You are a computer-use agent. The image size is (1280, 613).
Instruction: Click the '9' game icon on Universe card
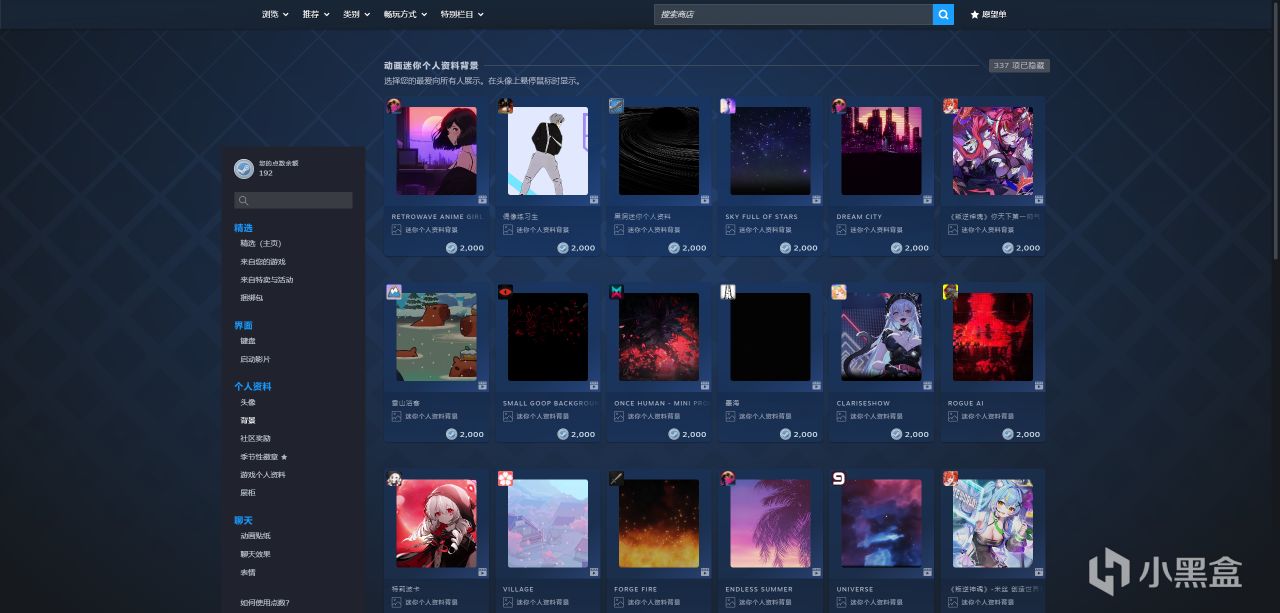click(839, 478)
